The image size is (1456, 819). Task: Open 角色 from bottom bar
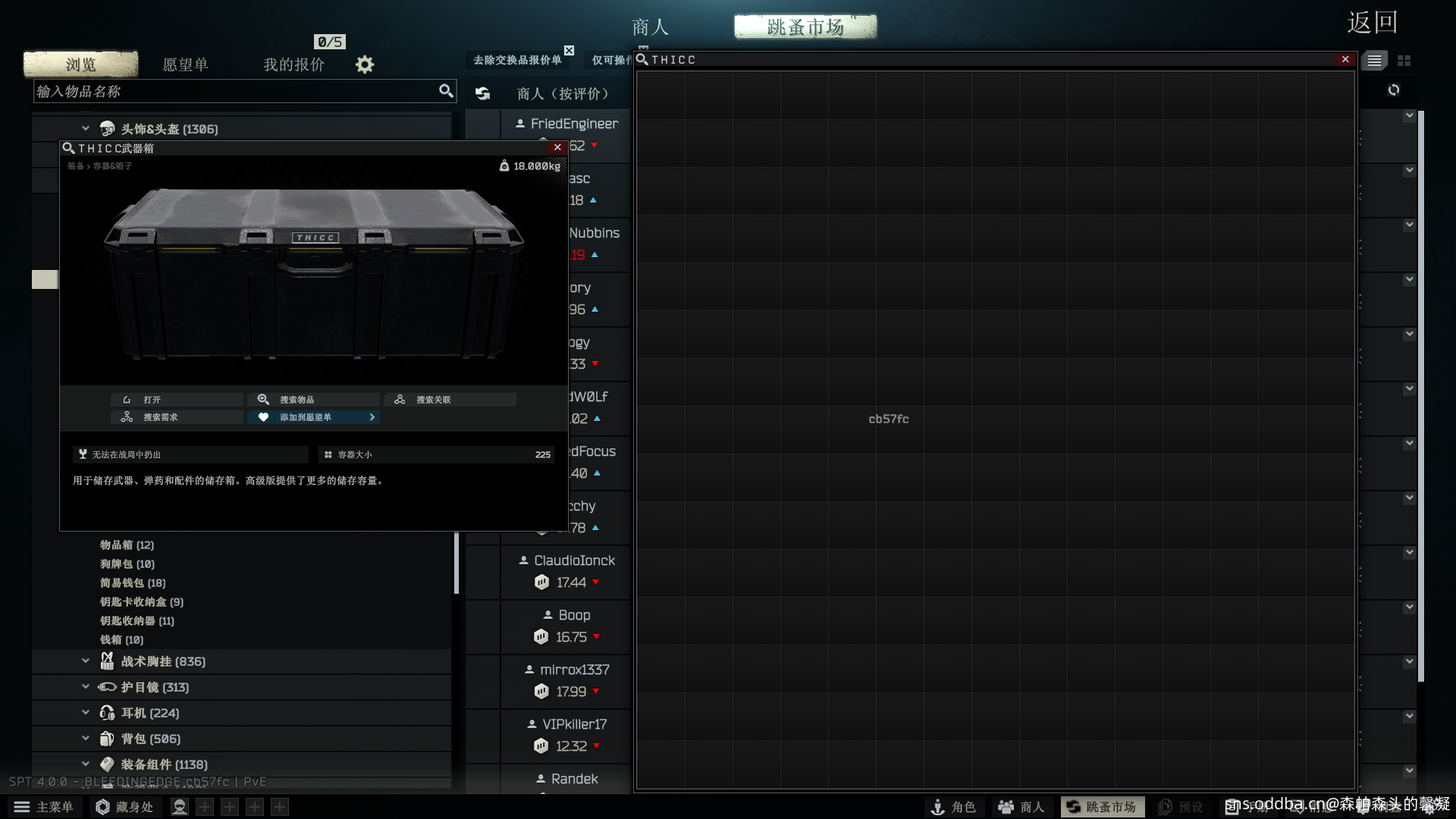tap(954, 807)
